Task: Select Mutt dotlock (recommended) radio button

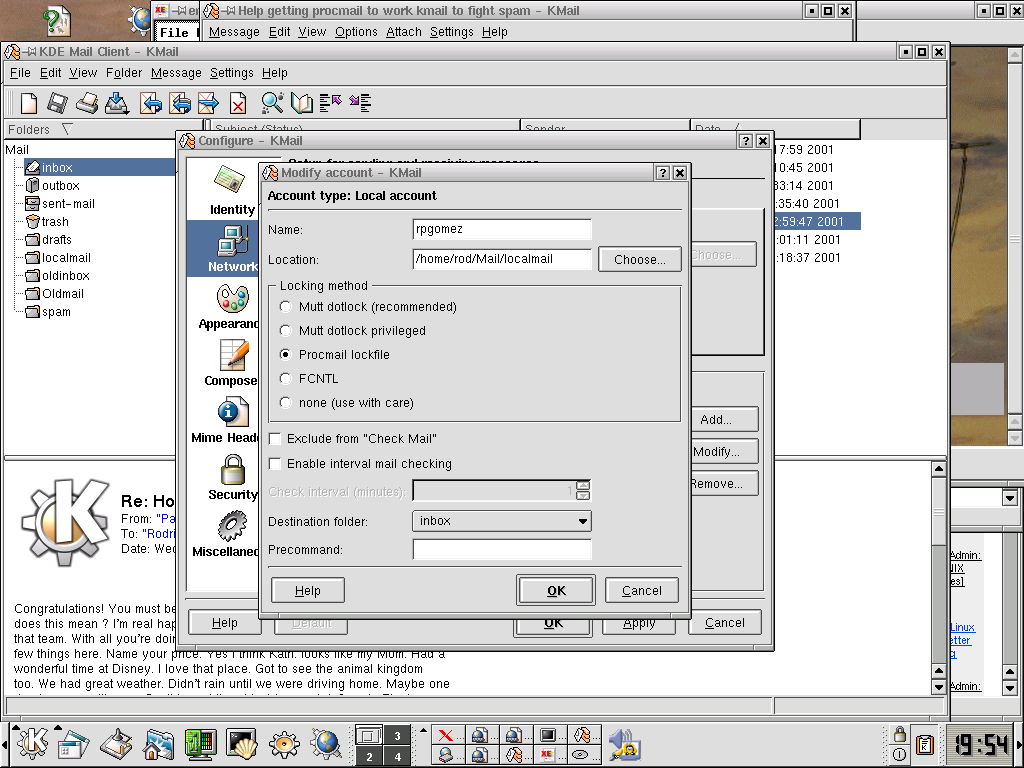Action: [287, 307]
